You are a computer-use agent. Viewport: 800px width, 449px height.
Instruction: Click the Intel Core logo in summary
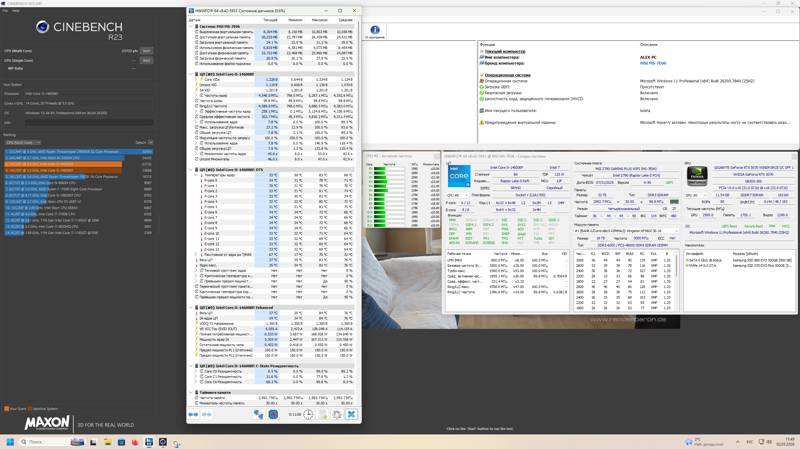tap(459, 176)
